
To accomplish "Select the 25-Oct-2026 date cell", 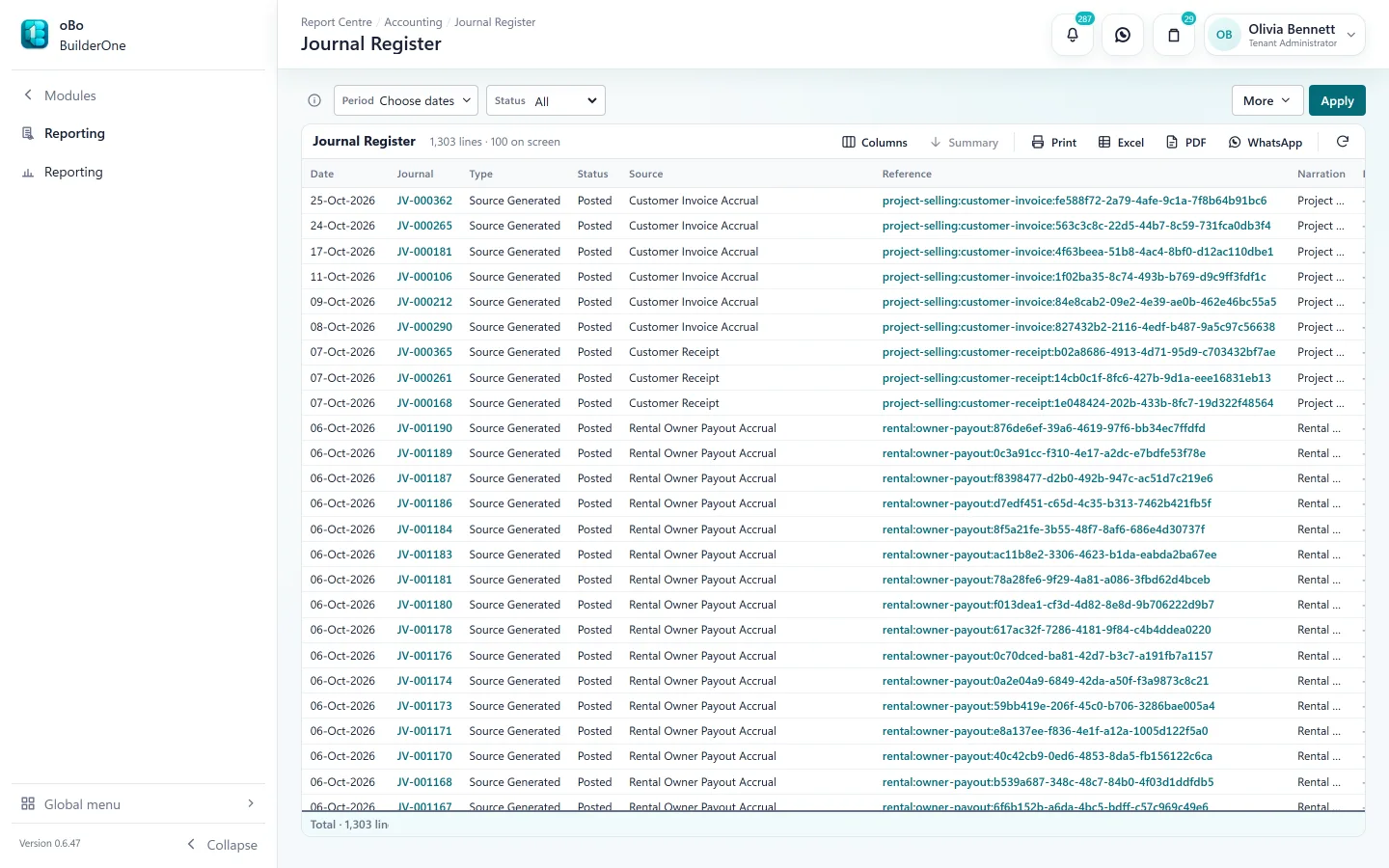I will (x=342, y=201).
